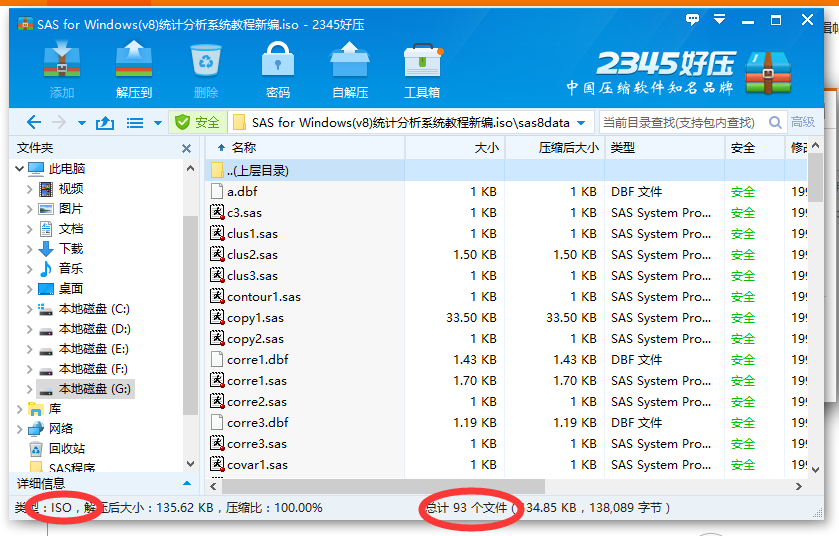Click folder tree scroll-down arrow
The image size is (839, 536).
pyautogui.click(x=190, y=464)
